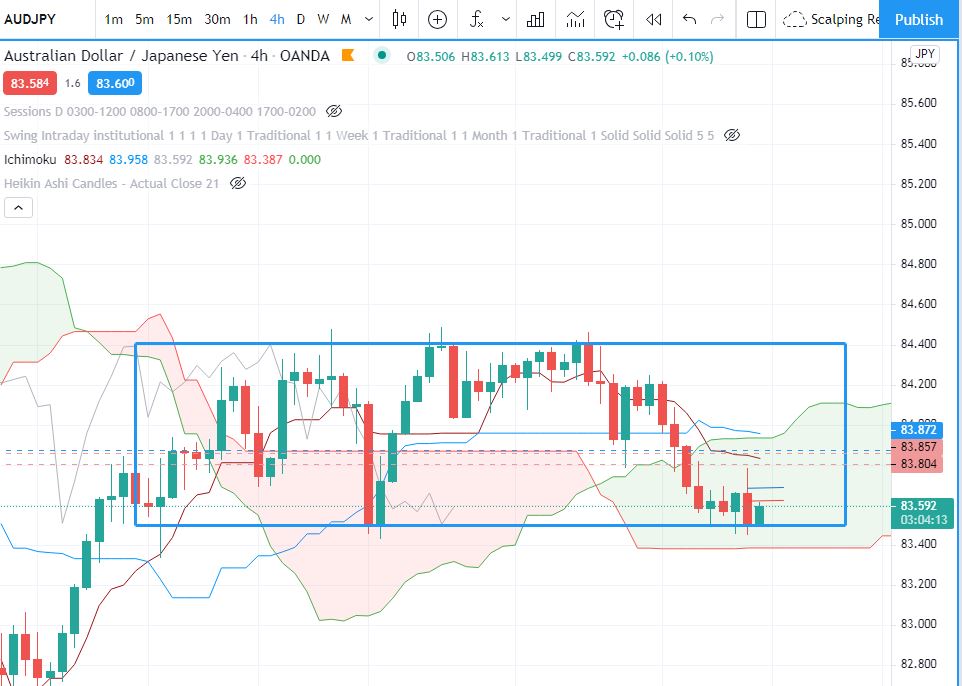The image size is (962, 686).
Task: Click the Scalping layout name
Action: (x=845, y=20)
